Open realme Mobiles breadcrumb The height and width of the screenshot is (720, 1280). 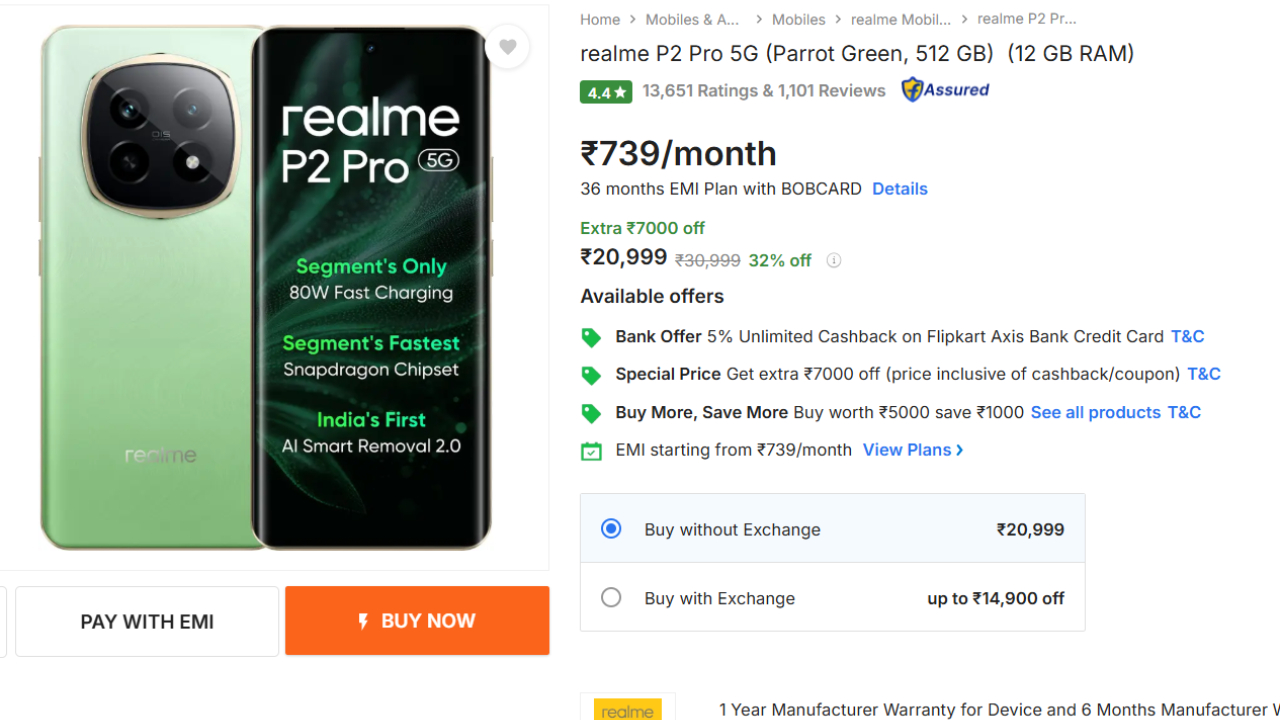pyautogui.click(x=900, y=20)
